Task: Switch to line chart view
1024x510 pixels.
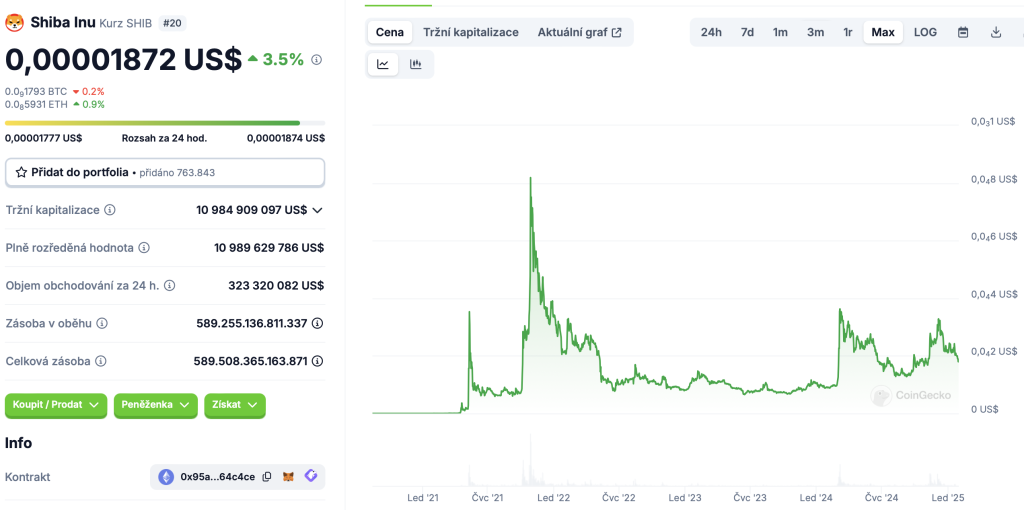Action: coord(383,64)
